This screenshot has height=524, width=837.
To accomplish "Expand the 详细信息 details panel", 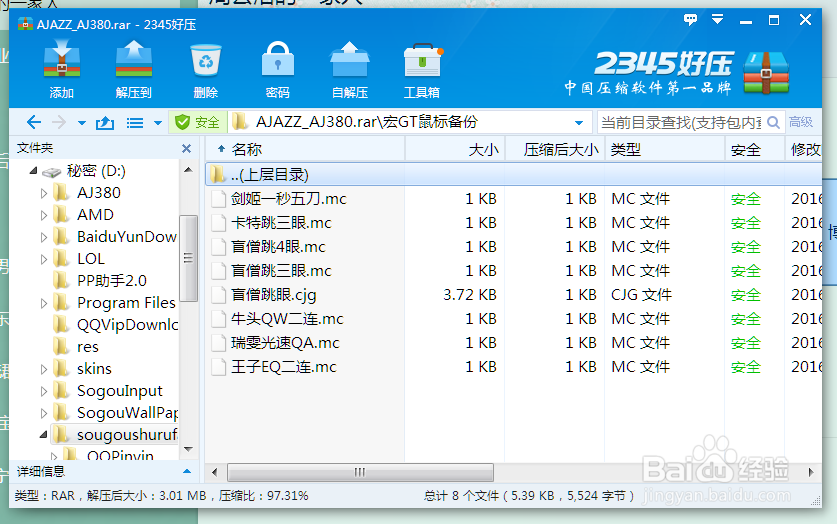I will coord(187,472).
